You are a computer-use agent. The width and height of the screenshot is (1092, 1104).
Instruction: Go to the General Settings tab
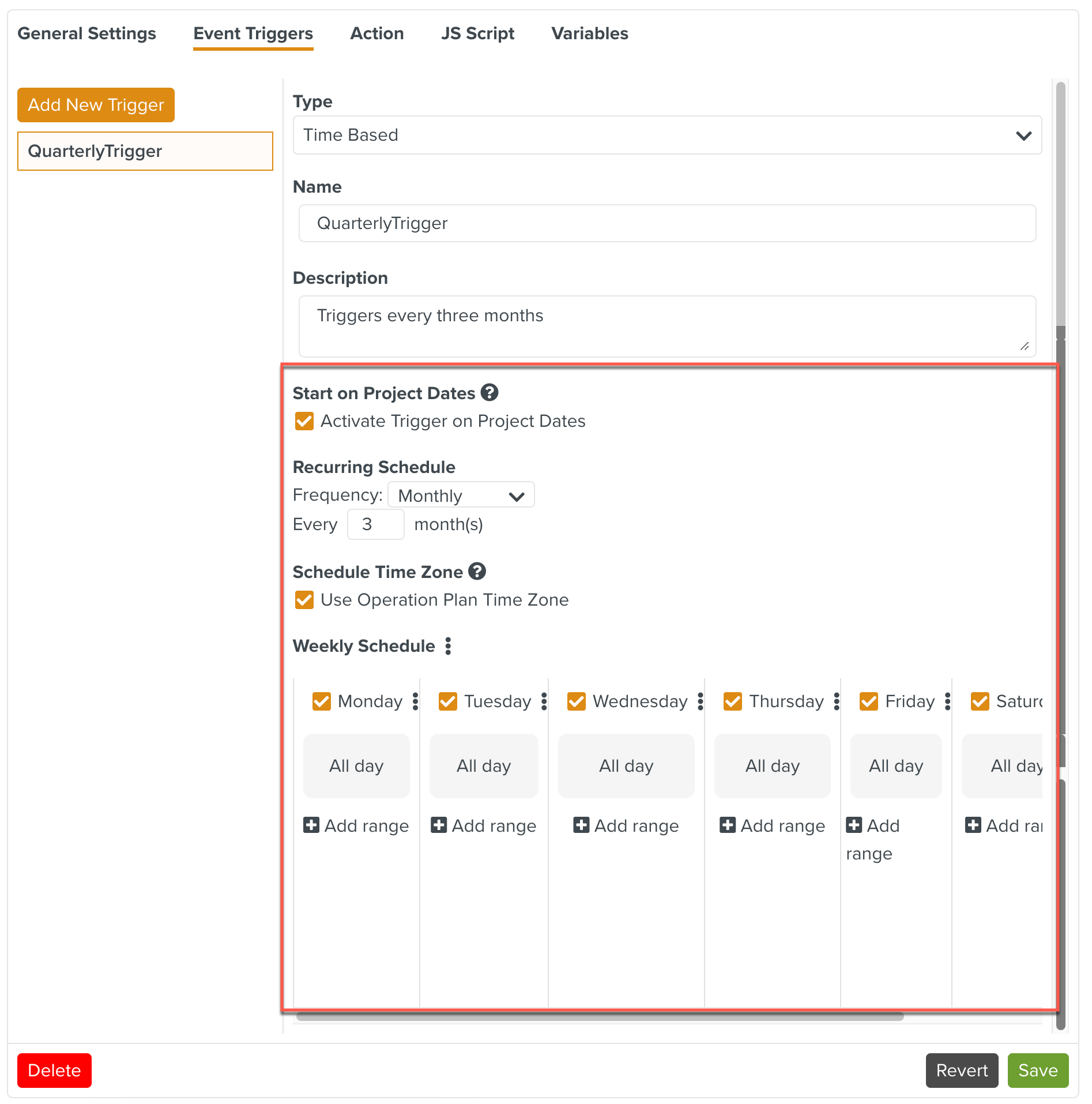point(87,33)
